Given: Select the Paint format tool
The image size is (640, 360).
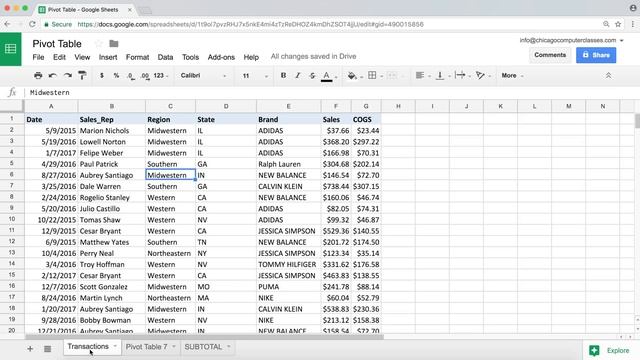Looking at the screenshot, I should tap(82, 75).
